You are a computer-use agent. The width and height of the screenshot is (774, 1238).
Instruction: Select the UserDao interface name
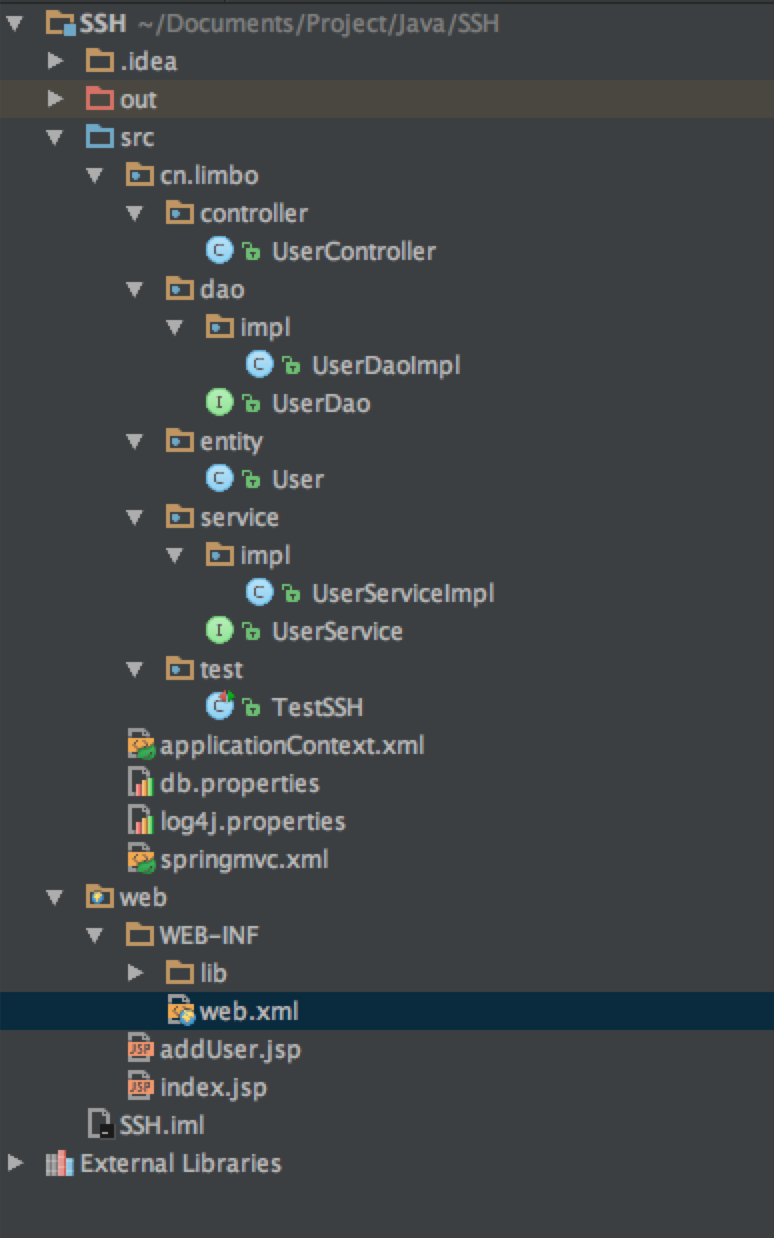tap(321, 404)
